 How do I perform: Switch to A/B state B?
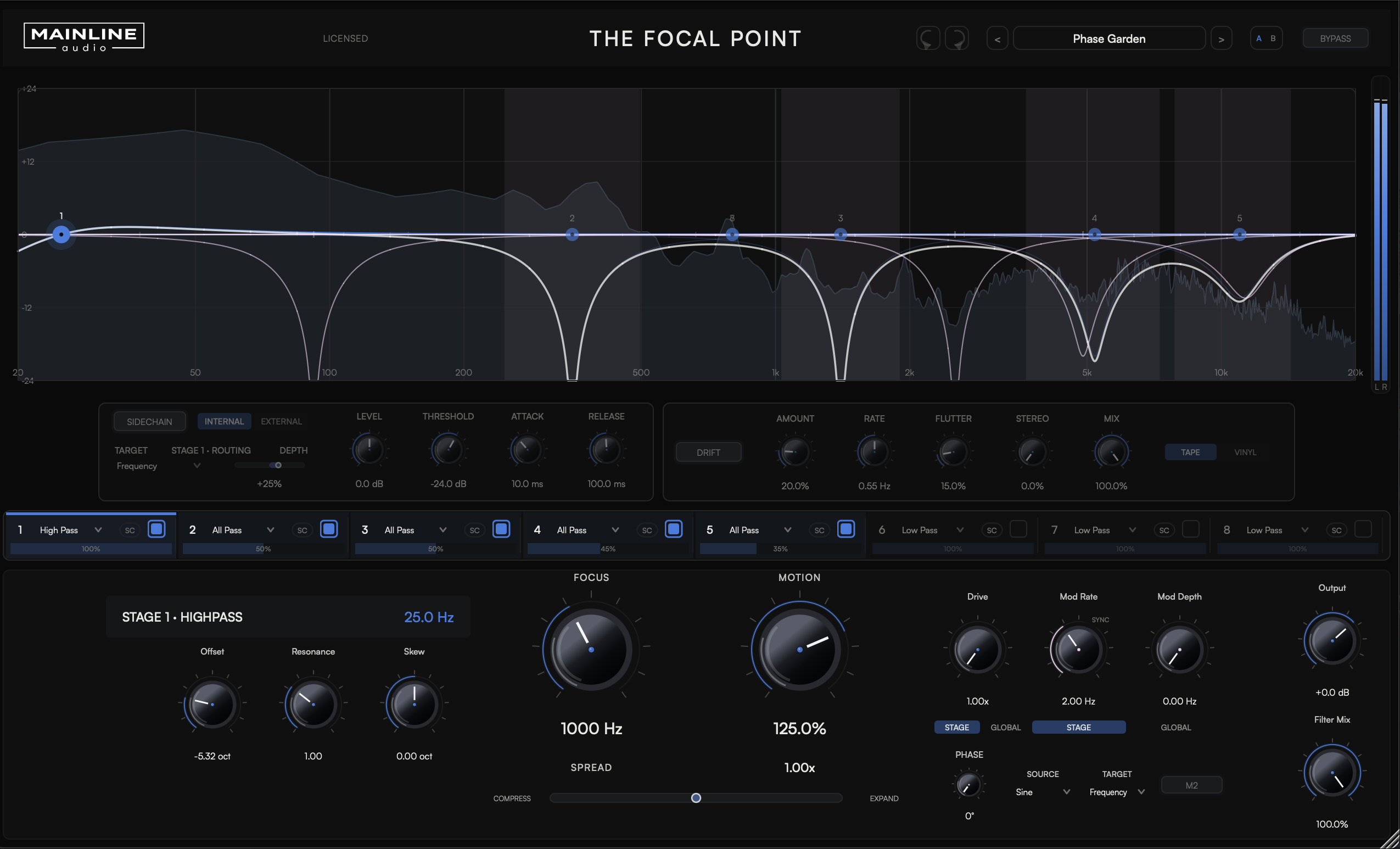tap(1273, 38)
